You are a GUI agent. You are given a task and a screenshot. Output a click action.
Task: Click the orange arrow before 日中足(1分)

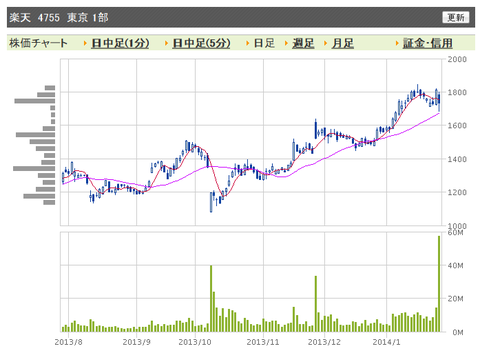85,43
